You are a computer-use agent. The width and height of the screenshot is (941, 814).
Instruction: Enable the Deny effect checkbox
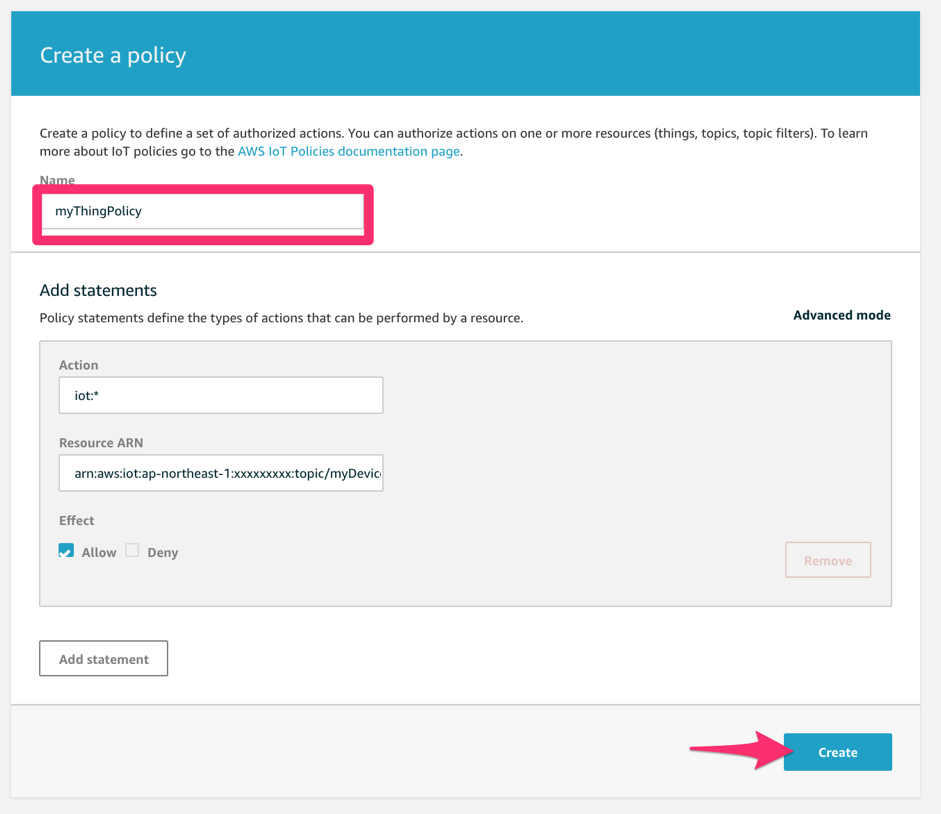click(132, 551)
